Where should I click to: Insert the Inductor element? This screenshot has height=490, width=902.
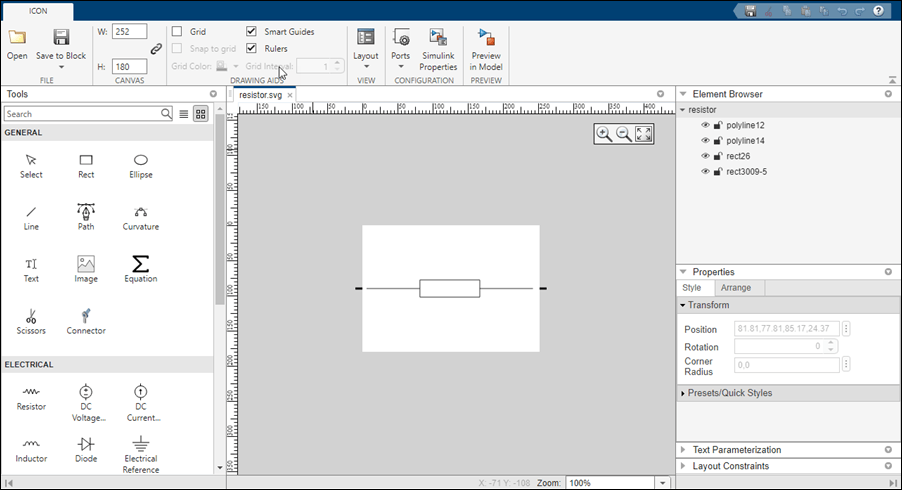[31, 450]
